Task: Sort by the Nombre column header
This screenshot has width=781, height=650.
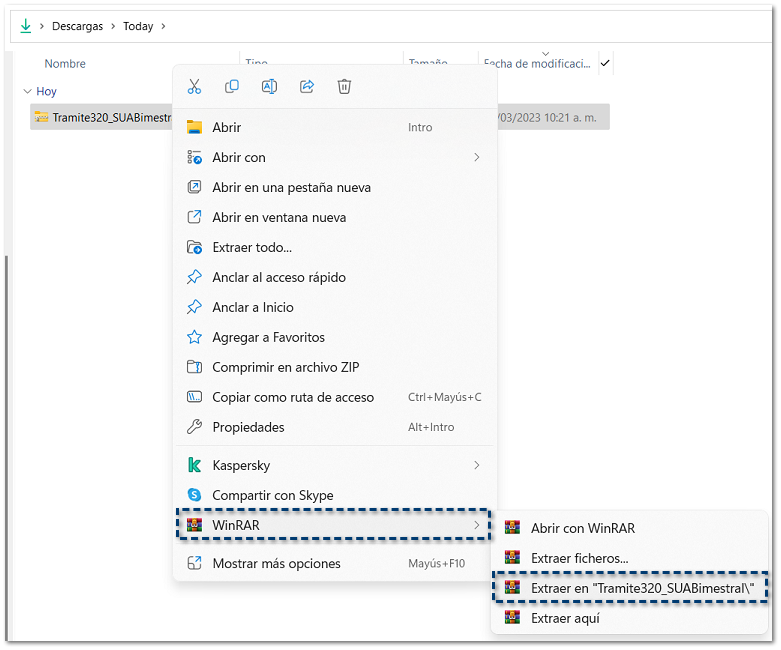Action: click(65, 64)
